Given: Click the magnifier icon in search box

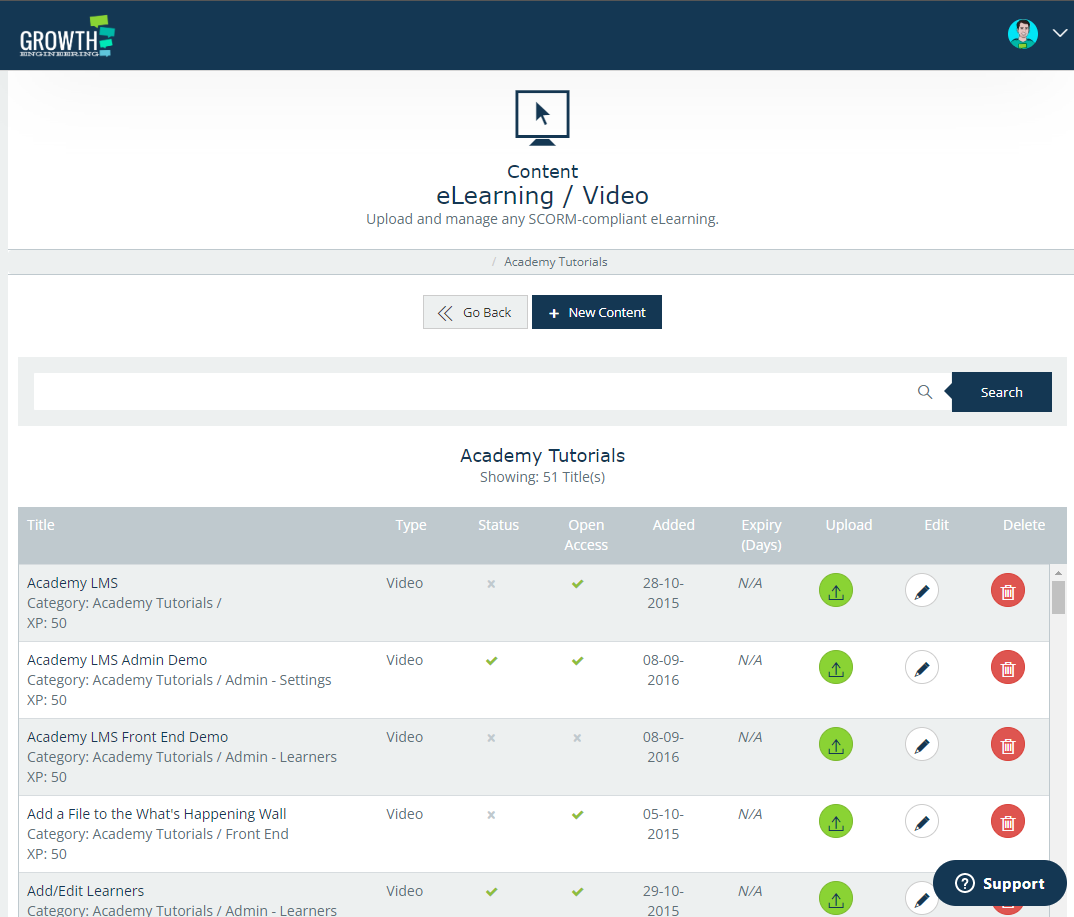Looking at the screenshot, I should pyautogui.click(x=925, y=392).
